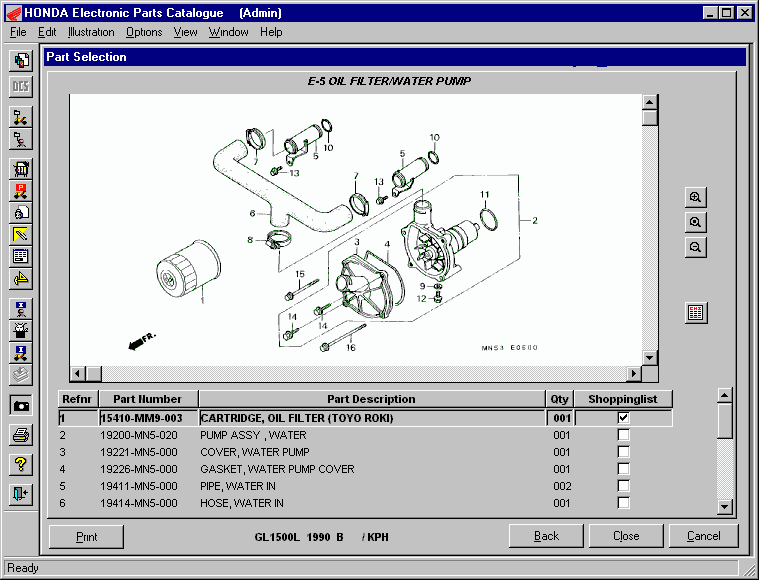Click the DCS toolbar button
This screenshot has height=580, width=759.
(x=21, y=87)
